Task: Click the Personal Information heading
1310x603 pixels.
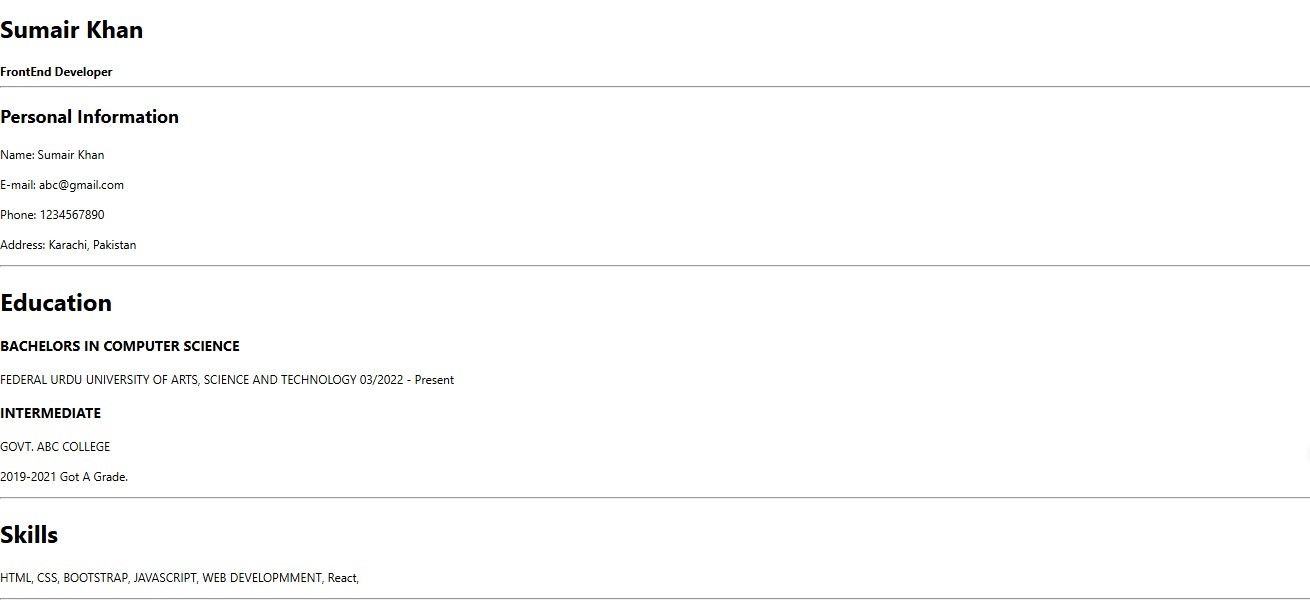Action: coord(89,117)
